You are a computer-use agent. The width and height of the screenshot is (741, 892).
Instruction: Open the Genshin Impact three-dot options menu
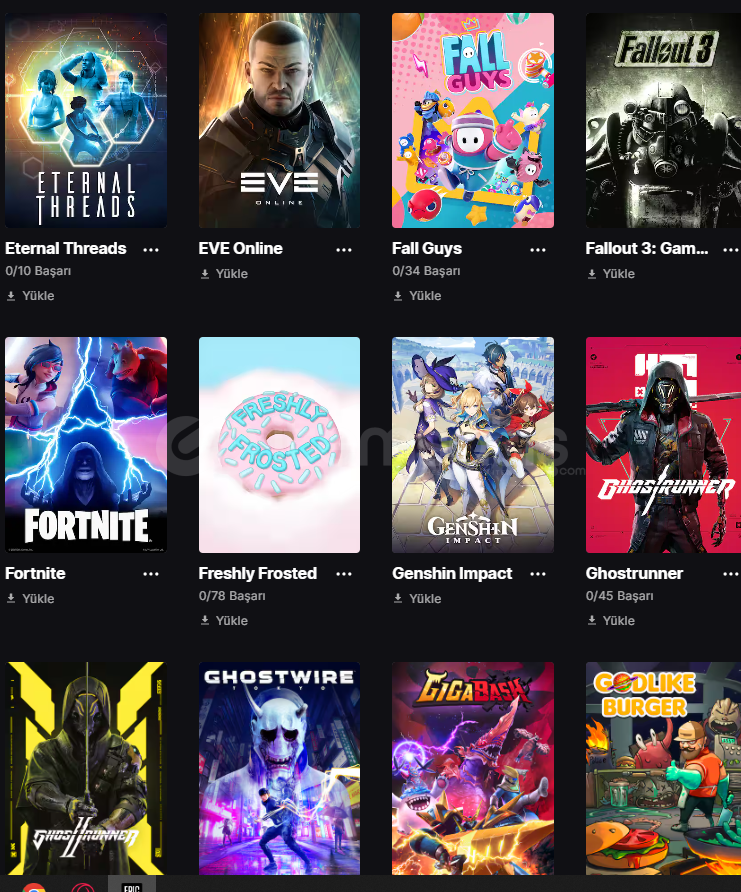pos(537,574)
